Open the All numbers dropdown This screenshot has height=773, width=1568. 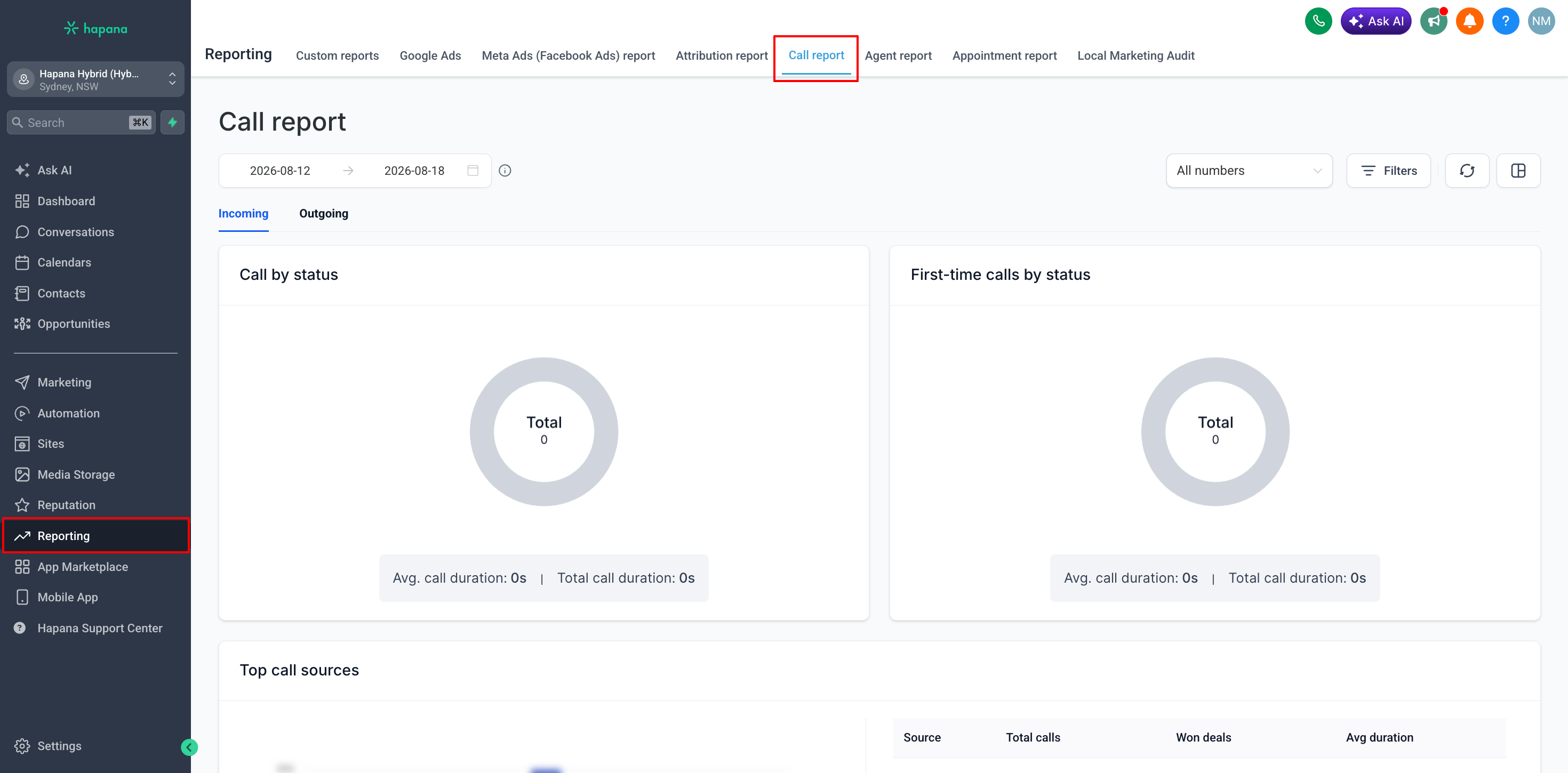click(1249, 171)
